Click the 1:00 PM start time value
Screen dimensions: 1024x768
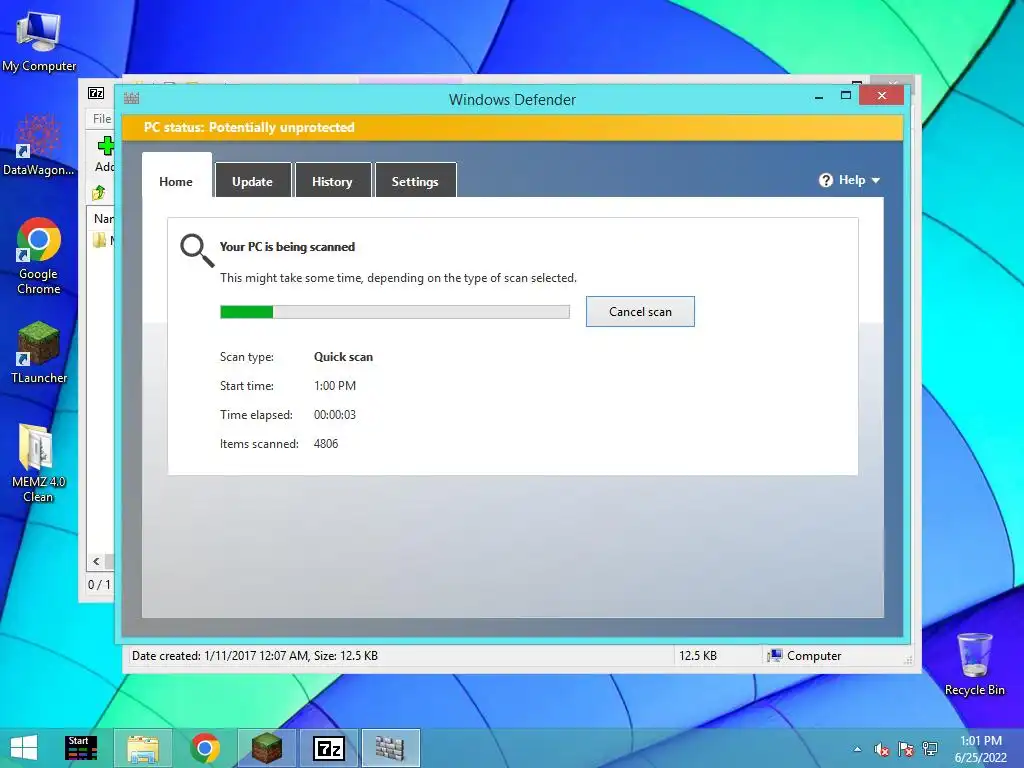pos(335,385)
